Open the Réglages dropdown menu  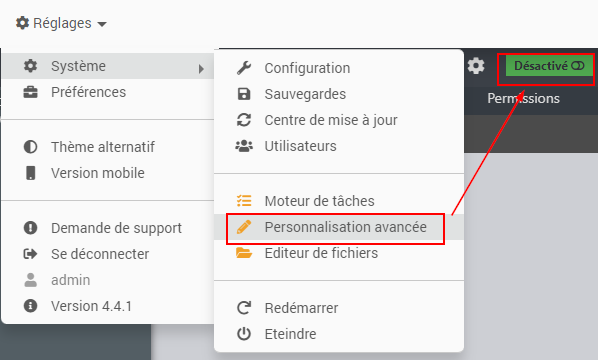61,23
